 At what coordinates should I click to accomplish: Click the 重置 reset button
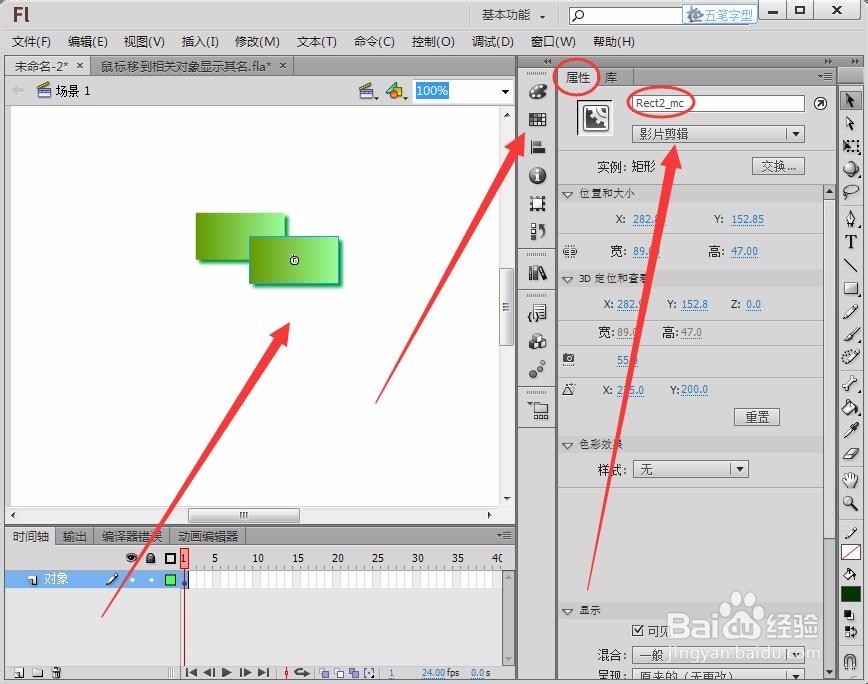coord(757,417)
